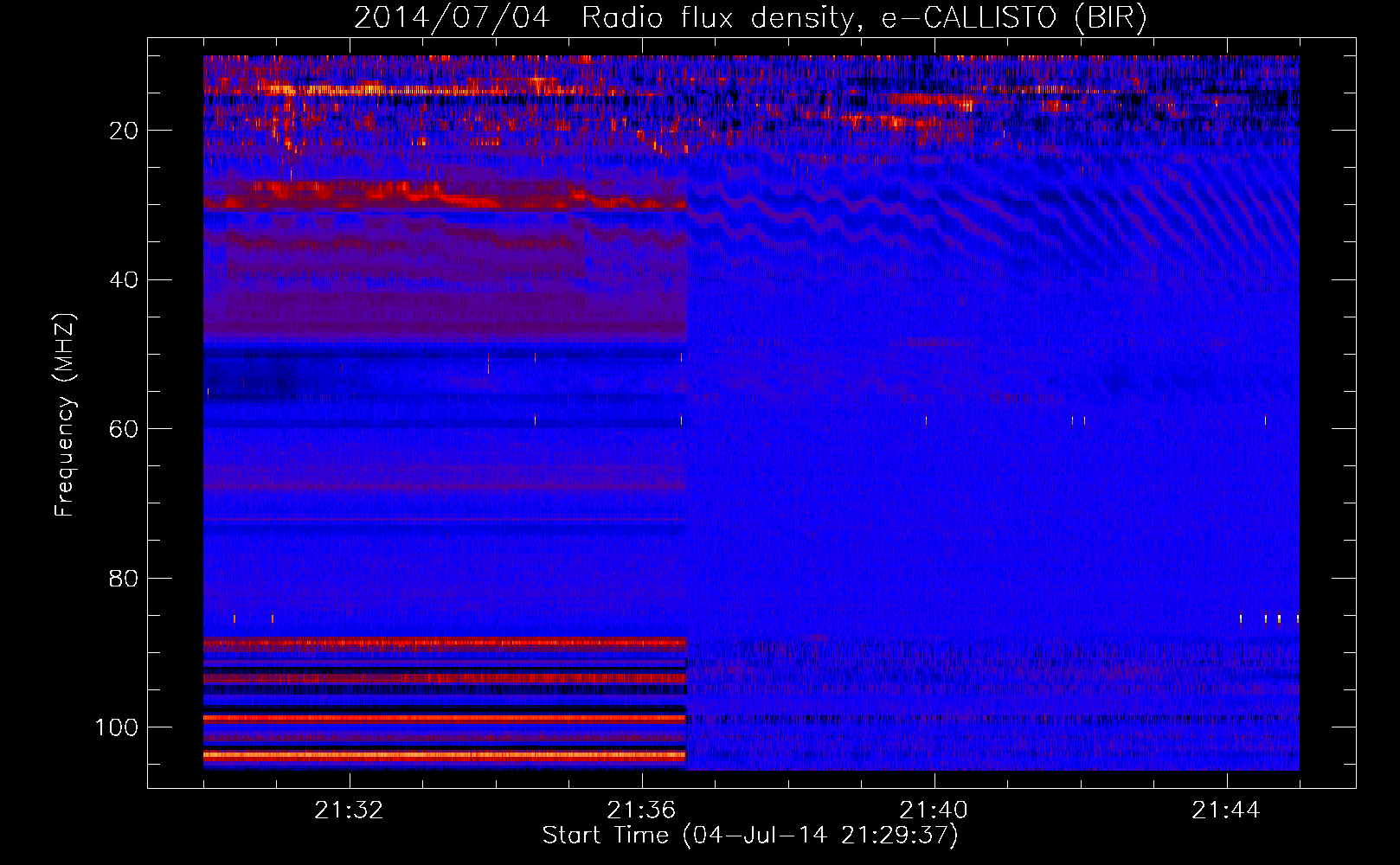Click the frequency tick label '40'
This screenshot has width=1400, height=865.
(x=125, y=280)
